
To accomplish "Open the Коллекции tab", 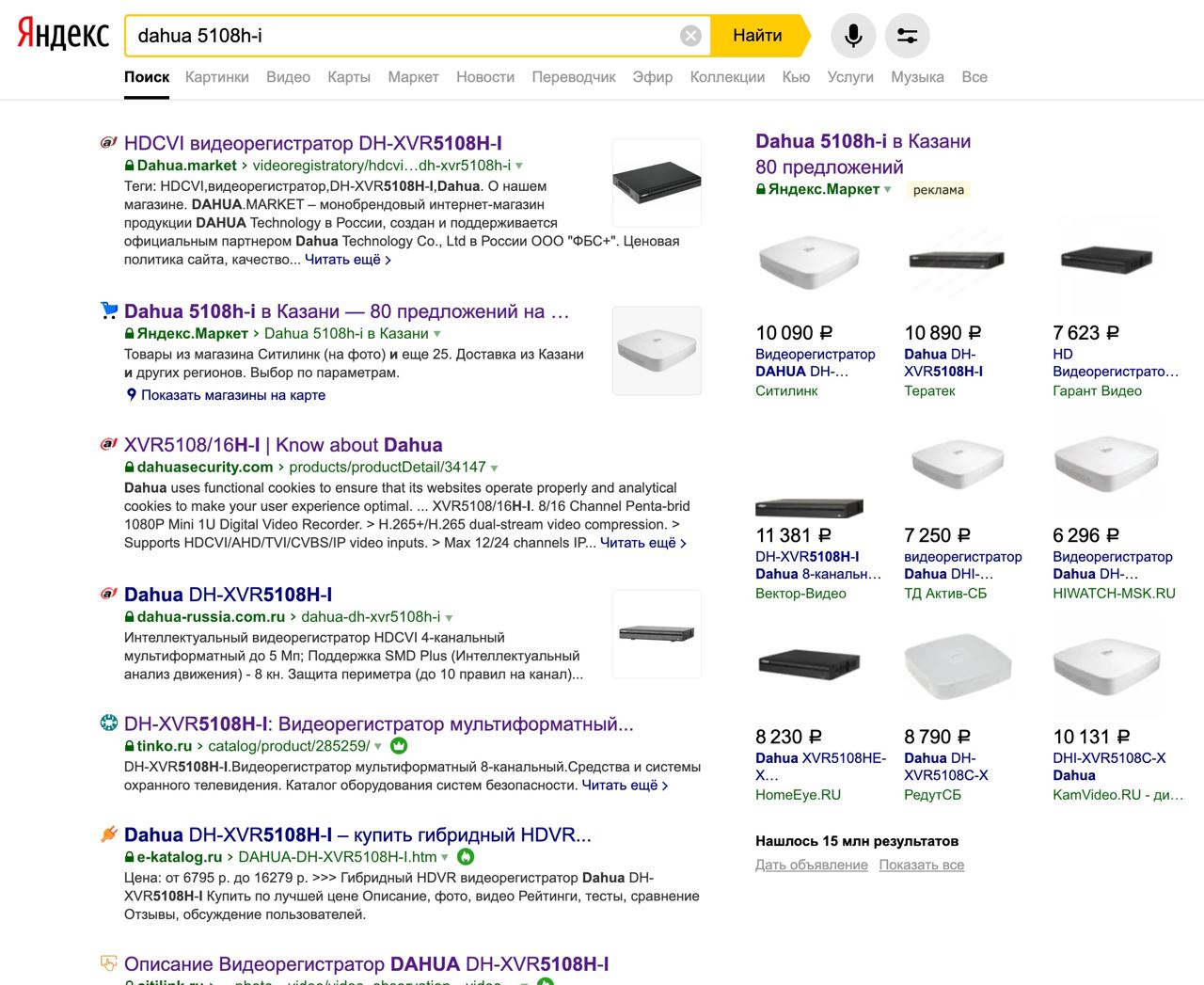I will (727, 77).
